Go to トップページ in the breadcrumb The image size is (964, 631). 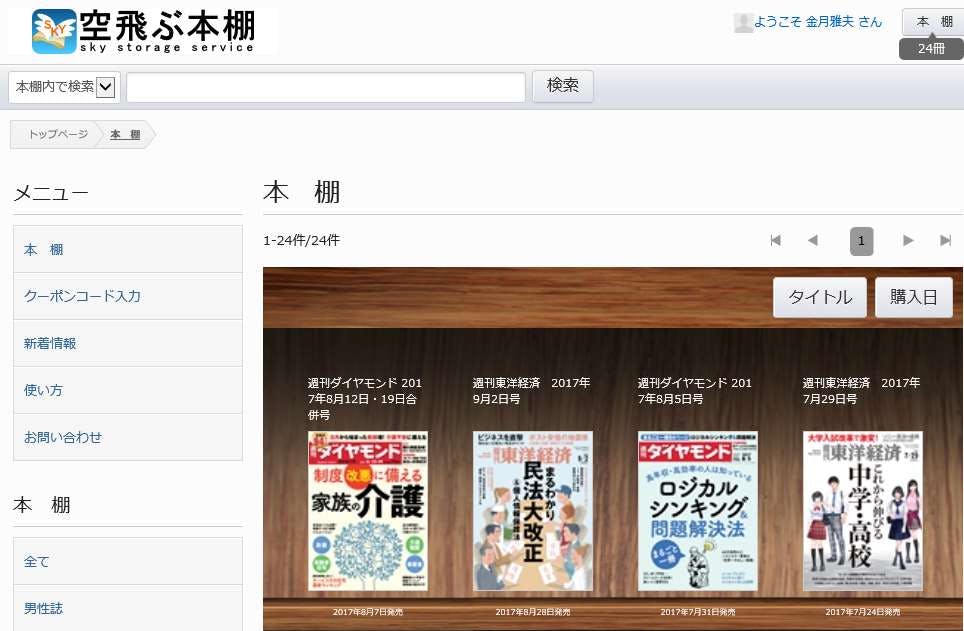(58, 134)
